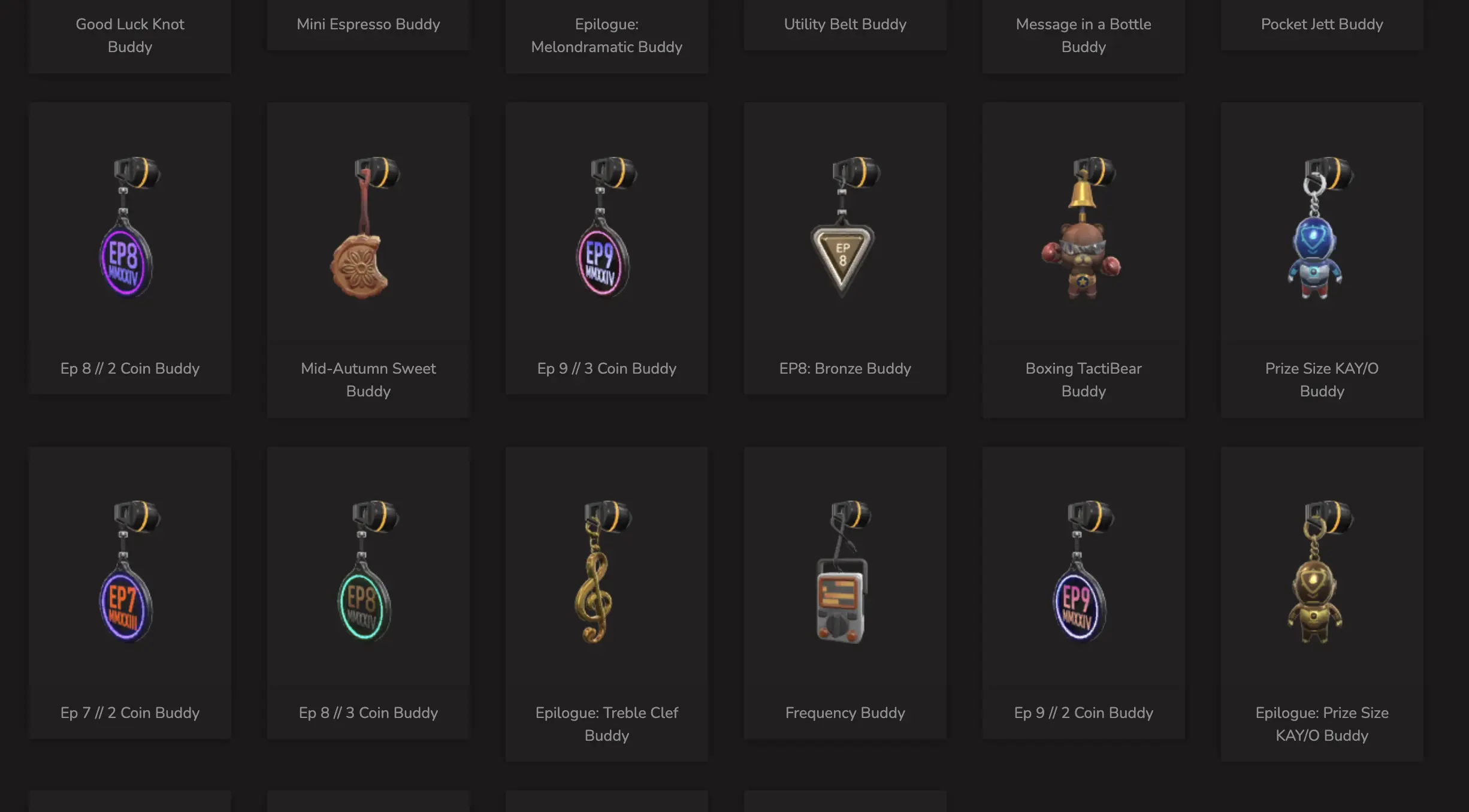Click the Utility Belt Buddy label
This screenshot has width=1469, height=812.
(x=845, y=24)
